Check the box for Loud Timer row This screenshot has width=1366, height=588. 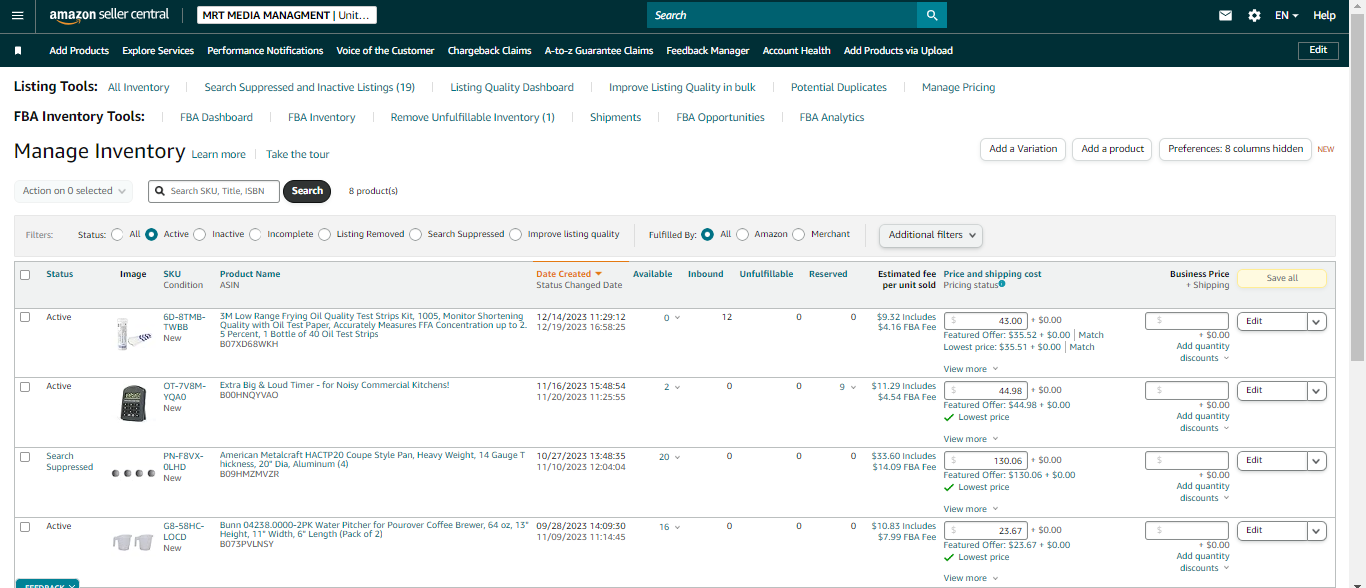[25, 387]
